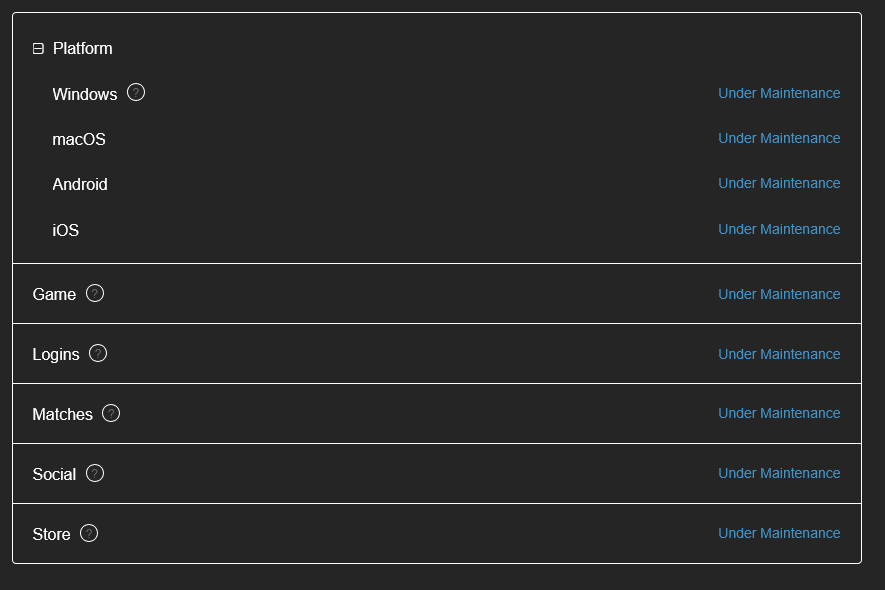The width and height of the screenshot is (885, 590).
Task: Select the Android platform entry
Action: pyautogui.click(x=80, y=184)
